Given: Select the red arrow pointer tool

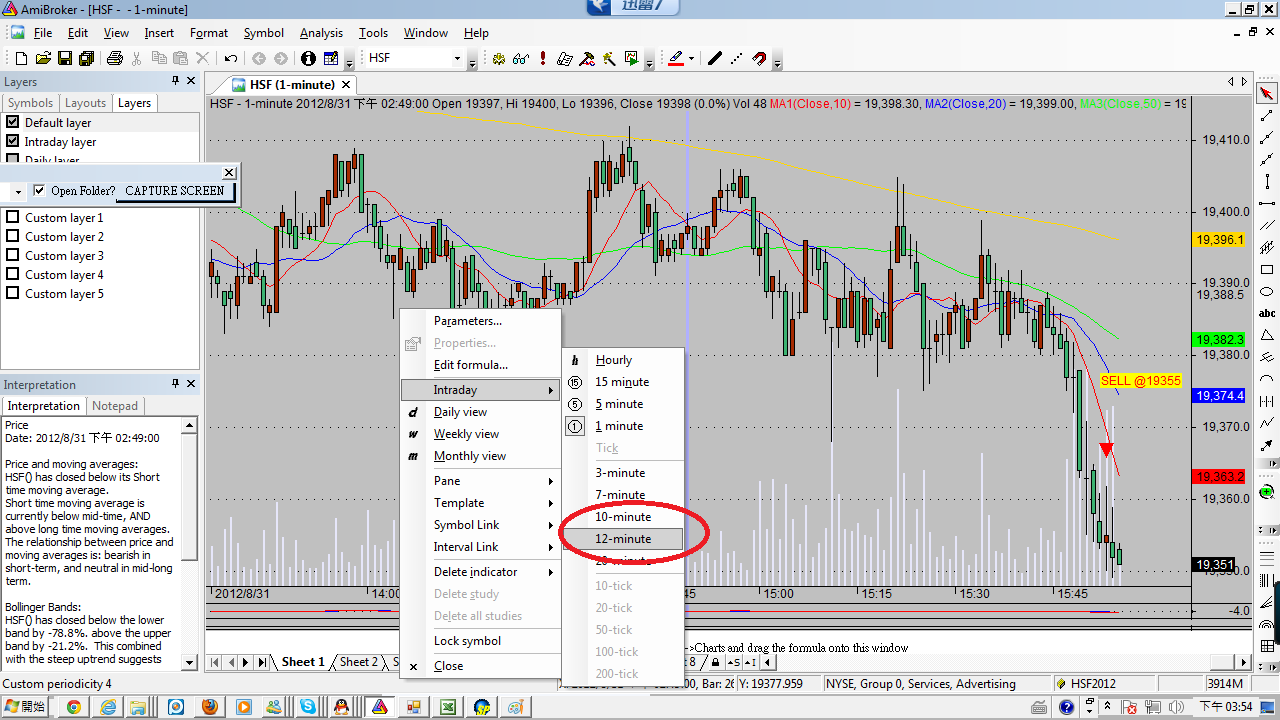Looking at the screenshot, I should point(1267,93).
